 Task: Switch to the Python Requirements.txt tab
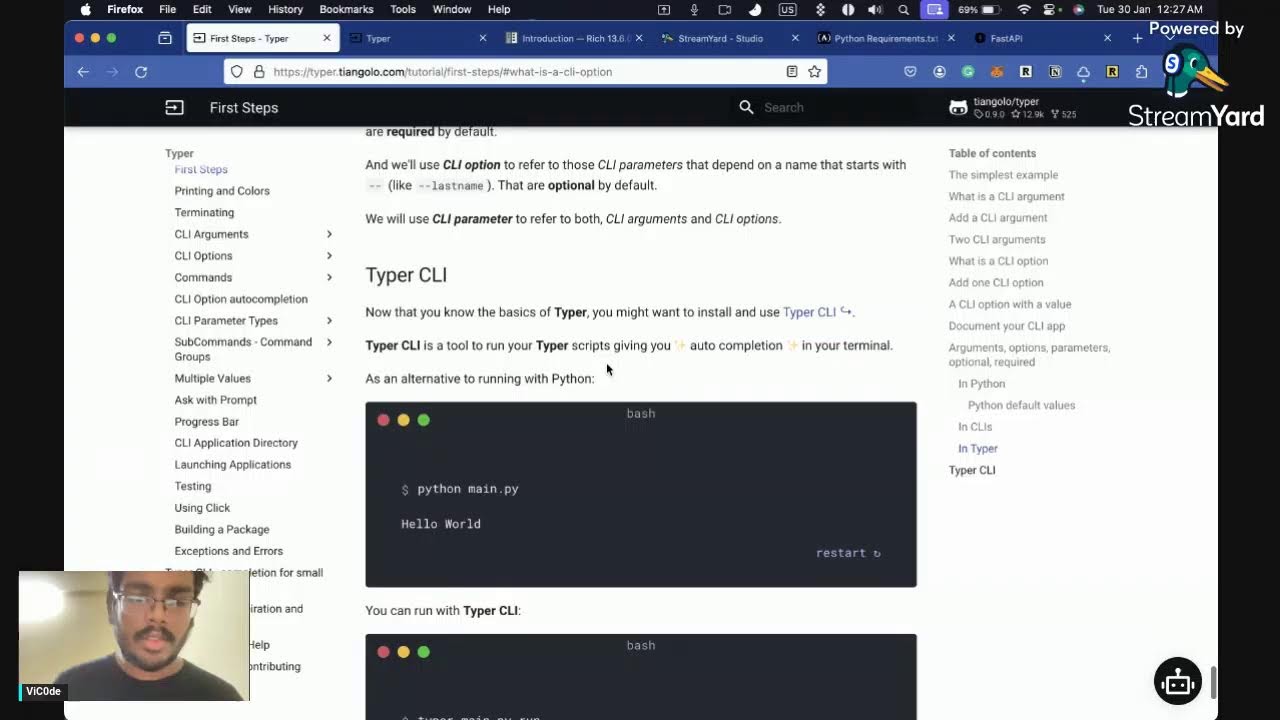[886, 38]
